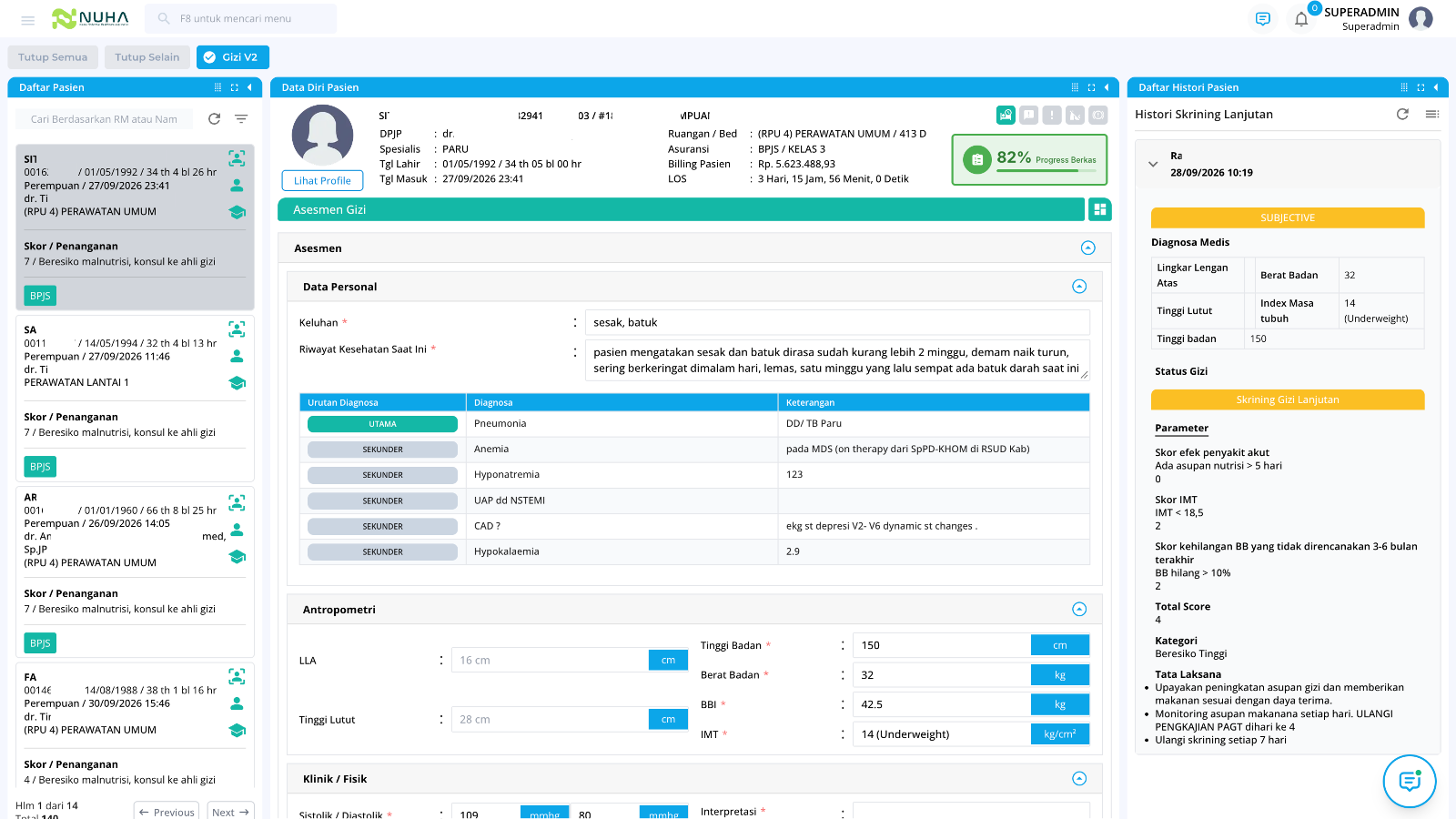The image size is (1456, 819).
Task: Click person icon on patient AR card
Action: click(x=237, y=529)
